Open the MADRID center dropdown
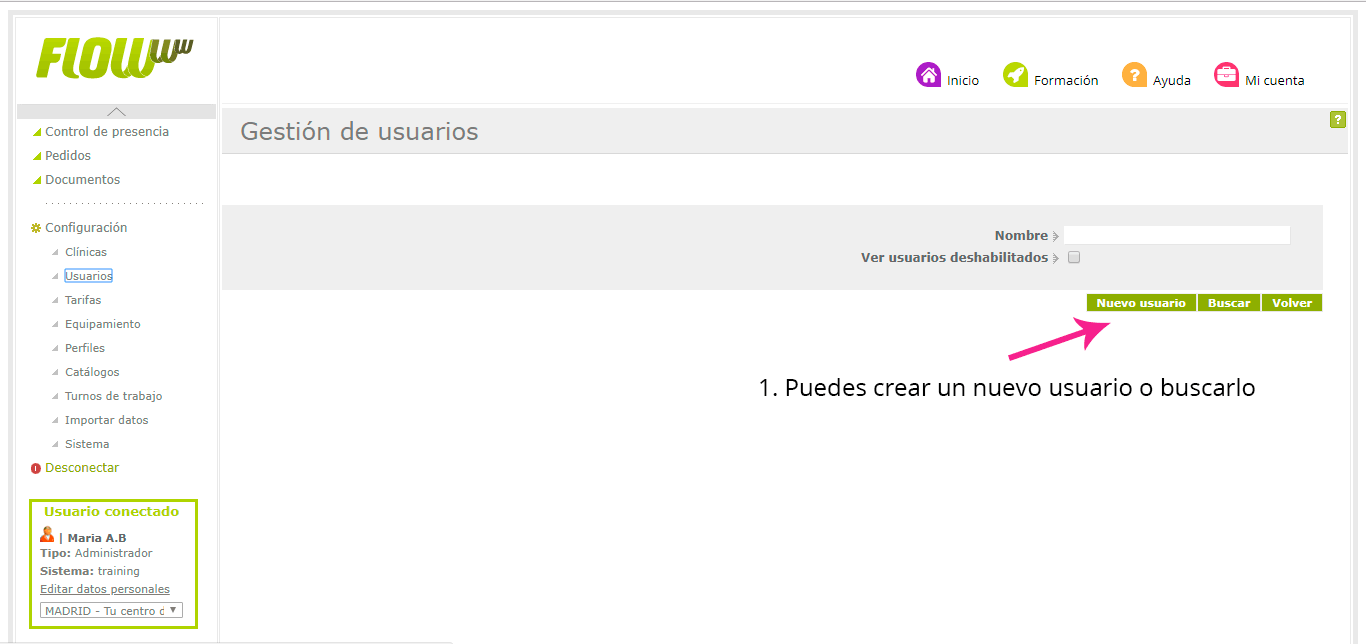Image resolution: width=1366 pixels, height=644 pixels. [111, 610]
